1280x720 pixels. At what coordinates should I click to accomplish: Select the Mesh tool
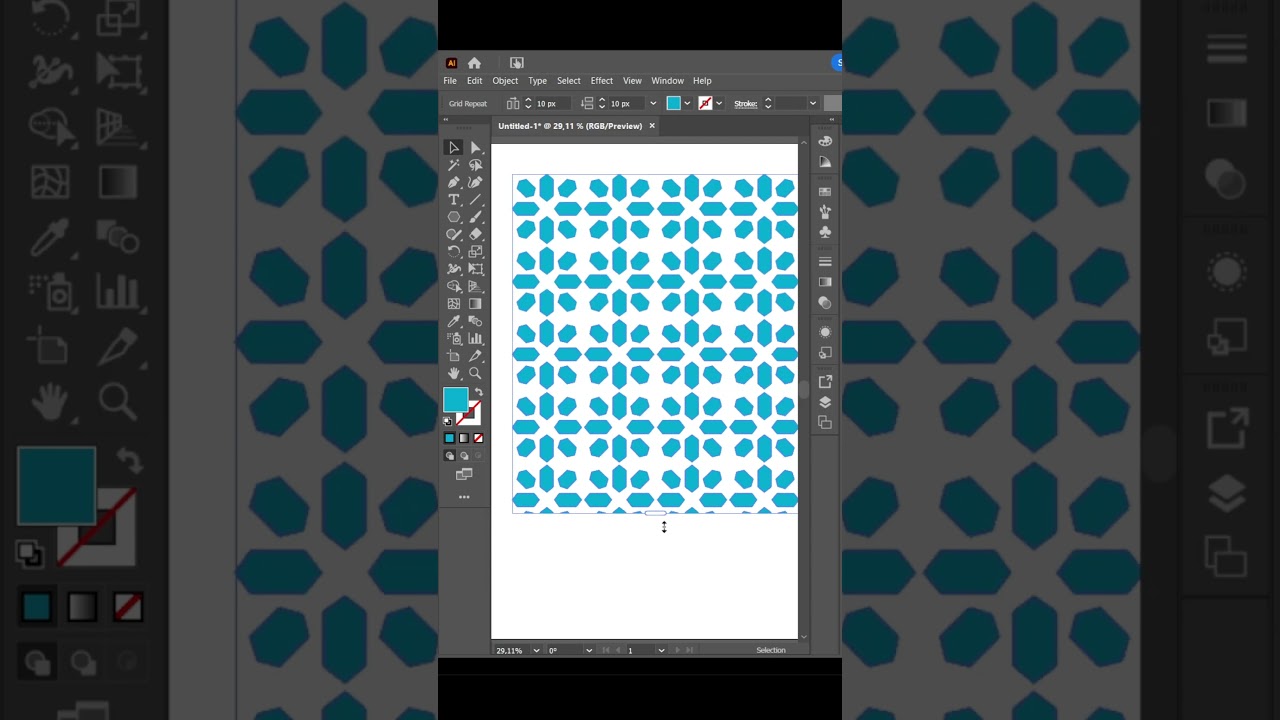(x=454, y=304)
